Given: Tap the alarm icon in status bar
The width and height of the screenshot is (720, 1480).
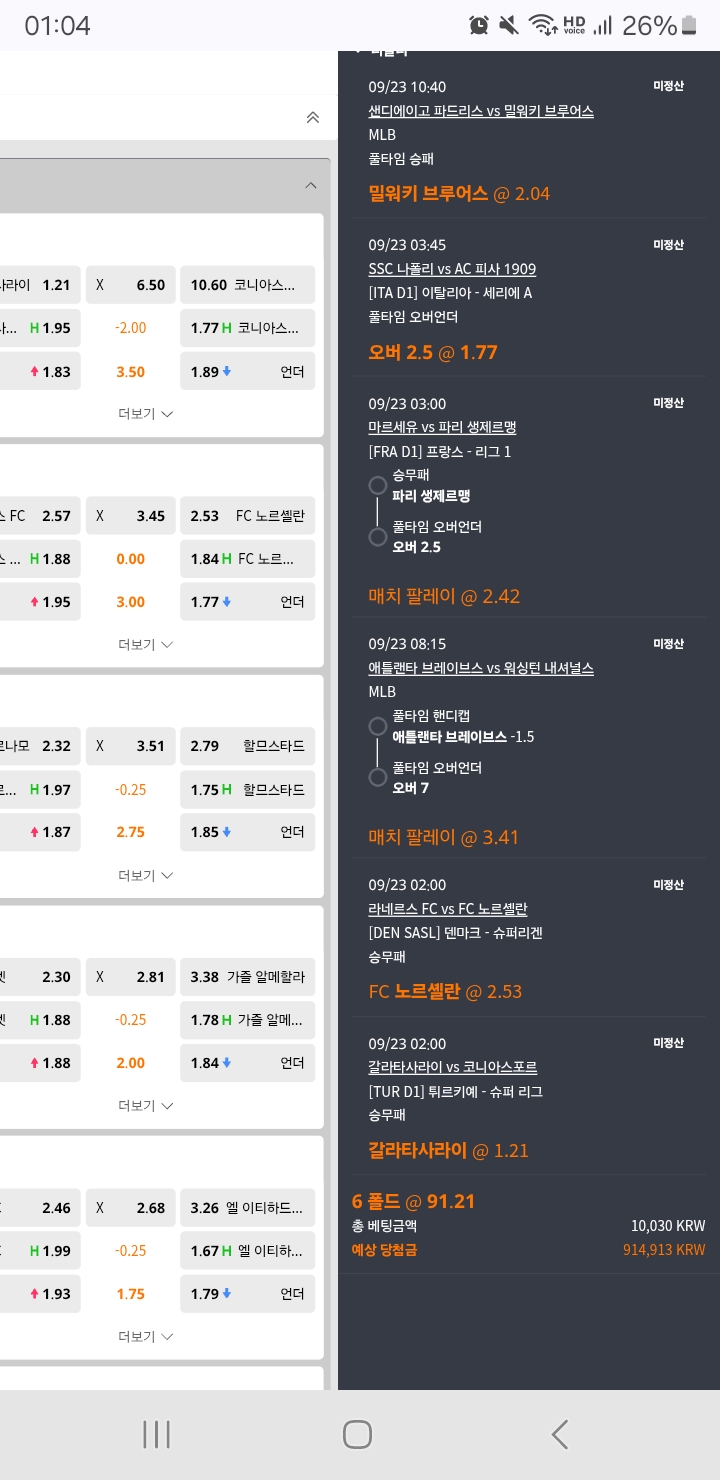Looking at the screenshot, I should (x=479, y=25).
